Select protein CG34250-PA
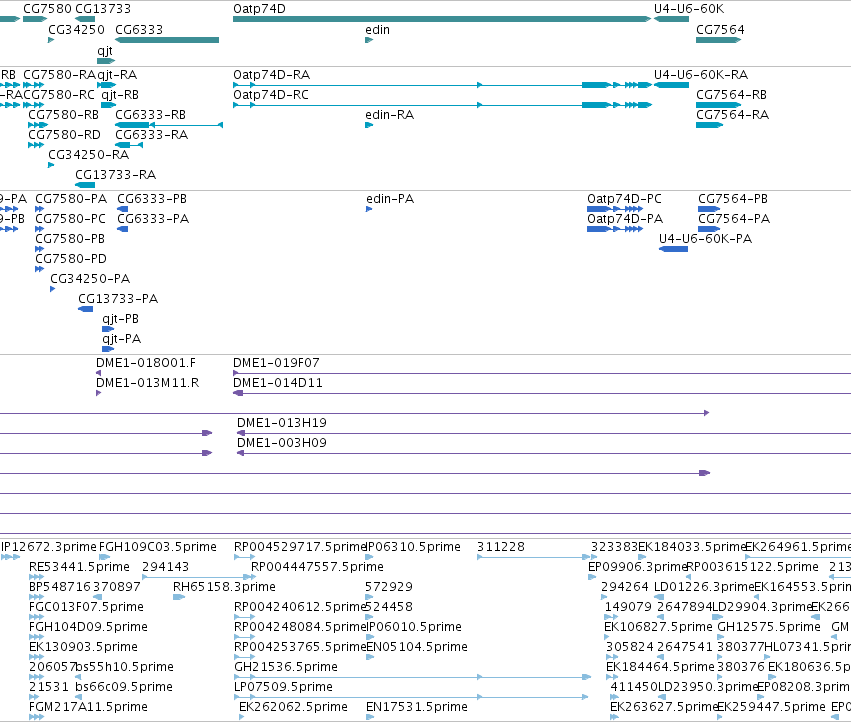The image size is (851, 722). pyautogui.click(x=53, y=289)
